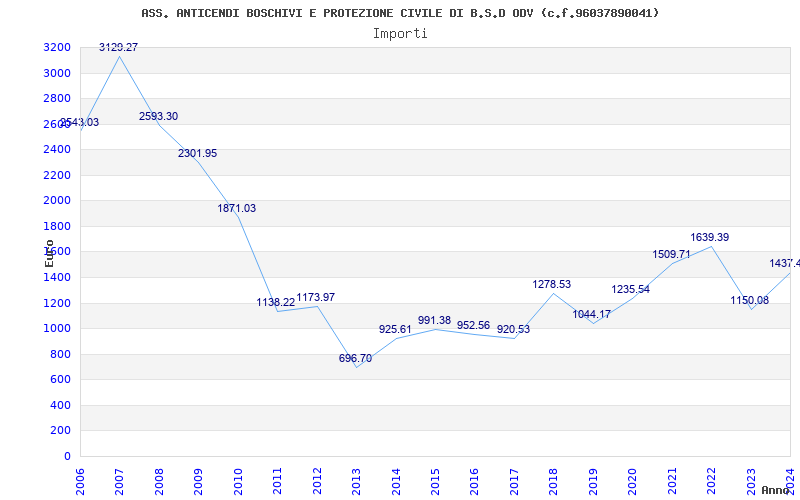
Task: Click the 2009 year label on x-axis
Action: click(198, 482)
